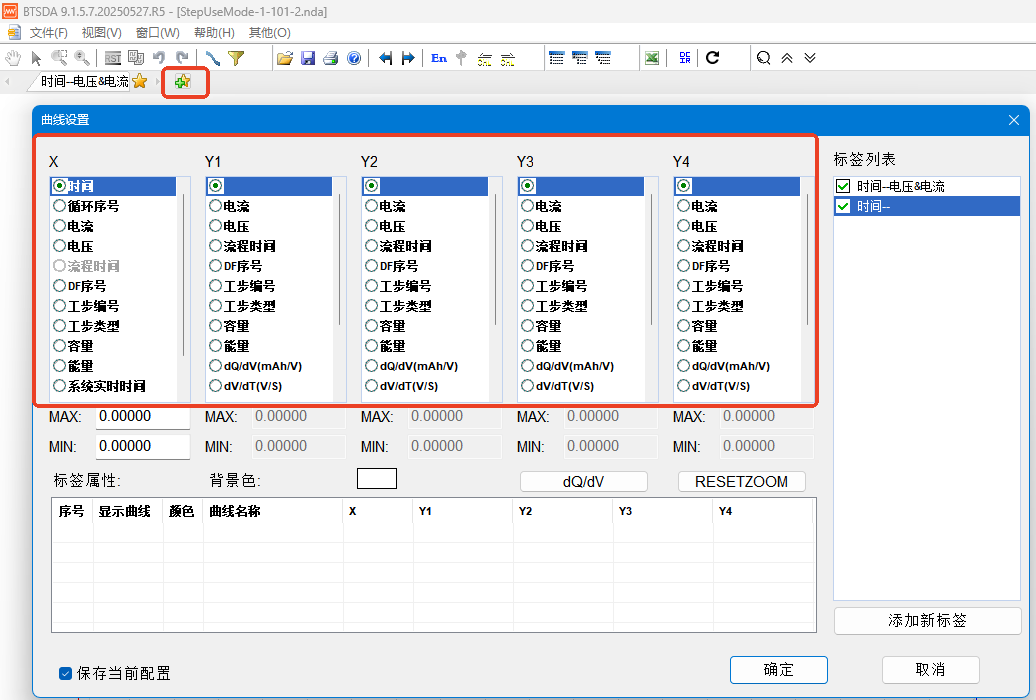Switch language with En icon
1036x700 pixels.
[x=439, y=58]
